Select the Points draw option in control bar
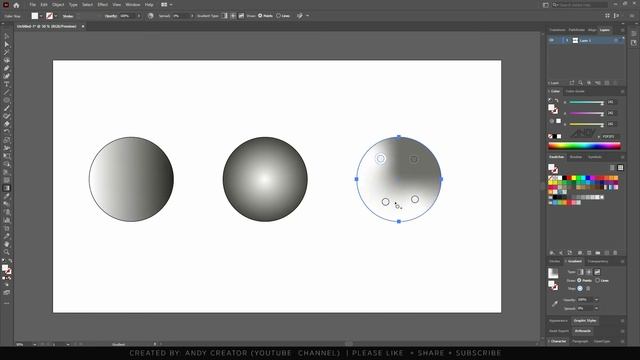The width and height of the screenshot is (640, 360). coord(260,16)
